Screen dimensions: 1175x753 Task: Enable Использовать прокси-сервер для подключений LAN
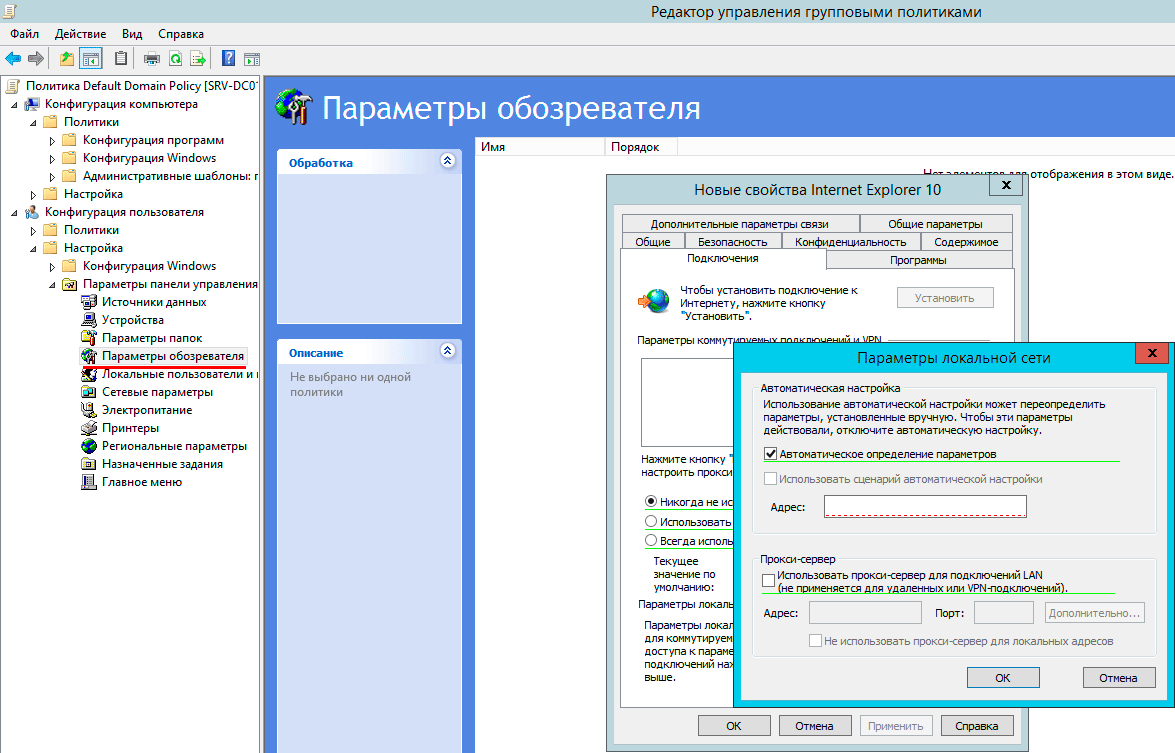pyautogui.click(x=769, y=579)
